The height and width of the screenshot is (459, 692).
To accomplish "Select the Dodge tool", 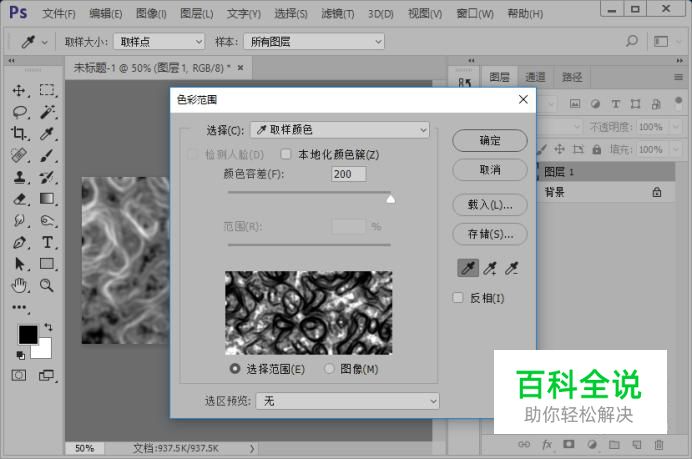I will 47,220.
